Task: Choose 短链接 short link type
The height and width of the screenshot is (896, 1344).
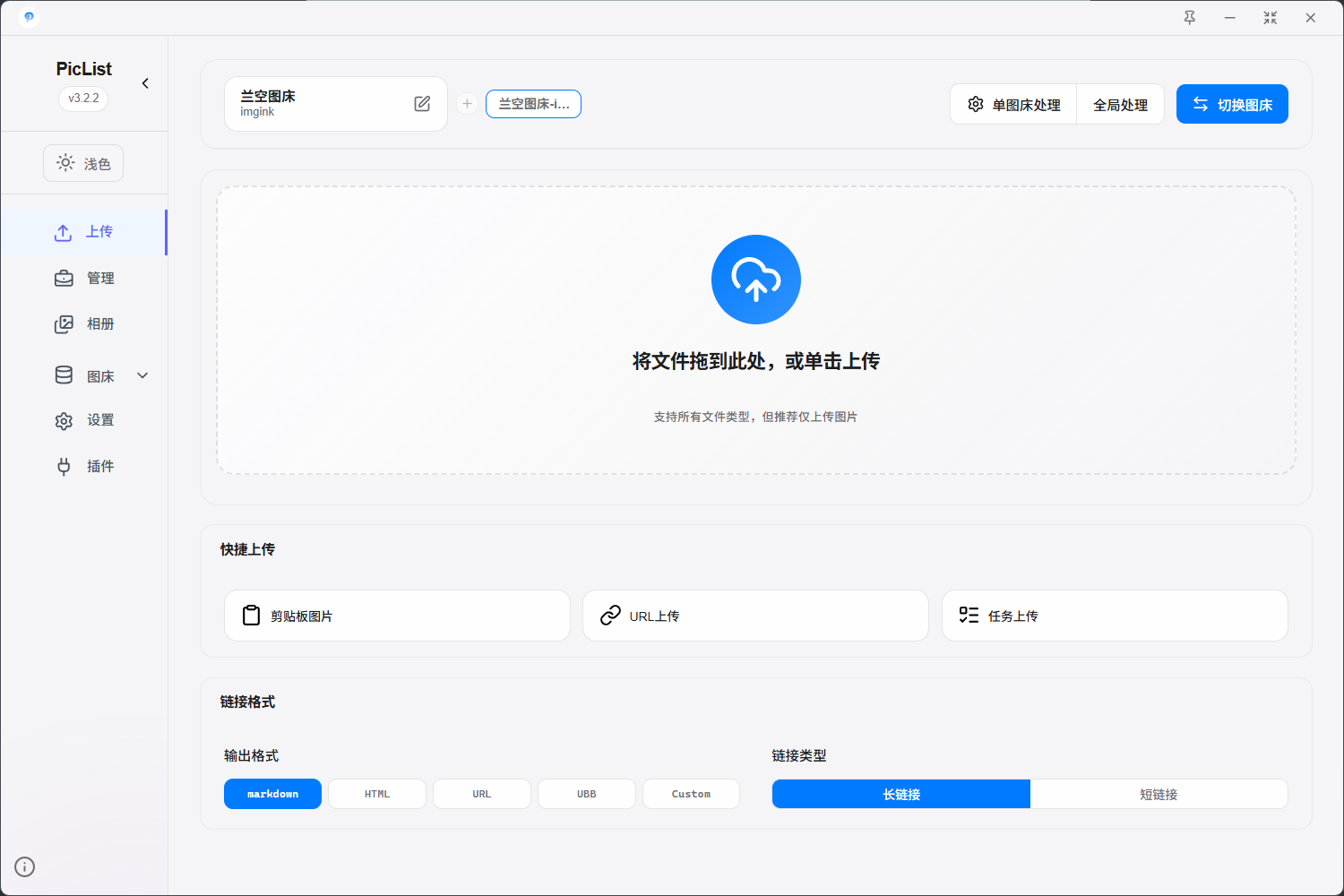Action: point(1159,794)
